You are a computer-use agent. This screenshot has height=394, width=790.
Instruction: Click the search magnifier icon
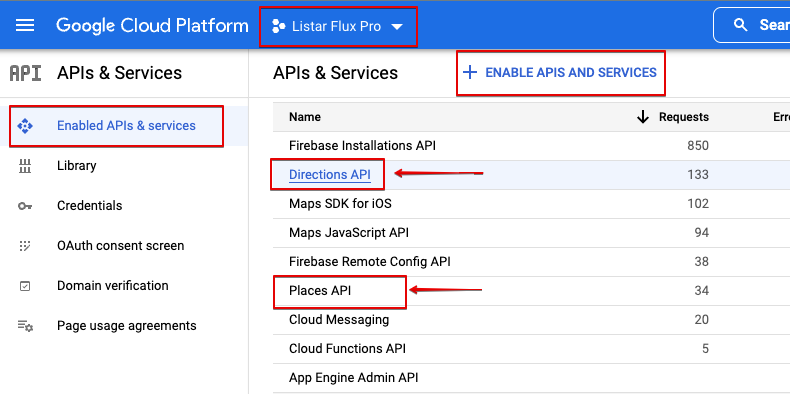(x=740, y=25)
